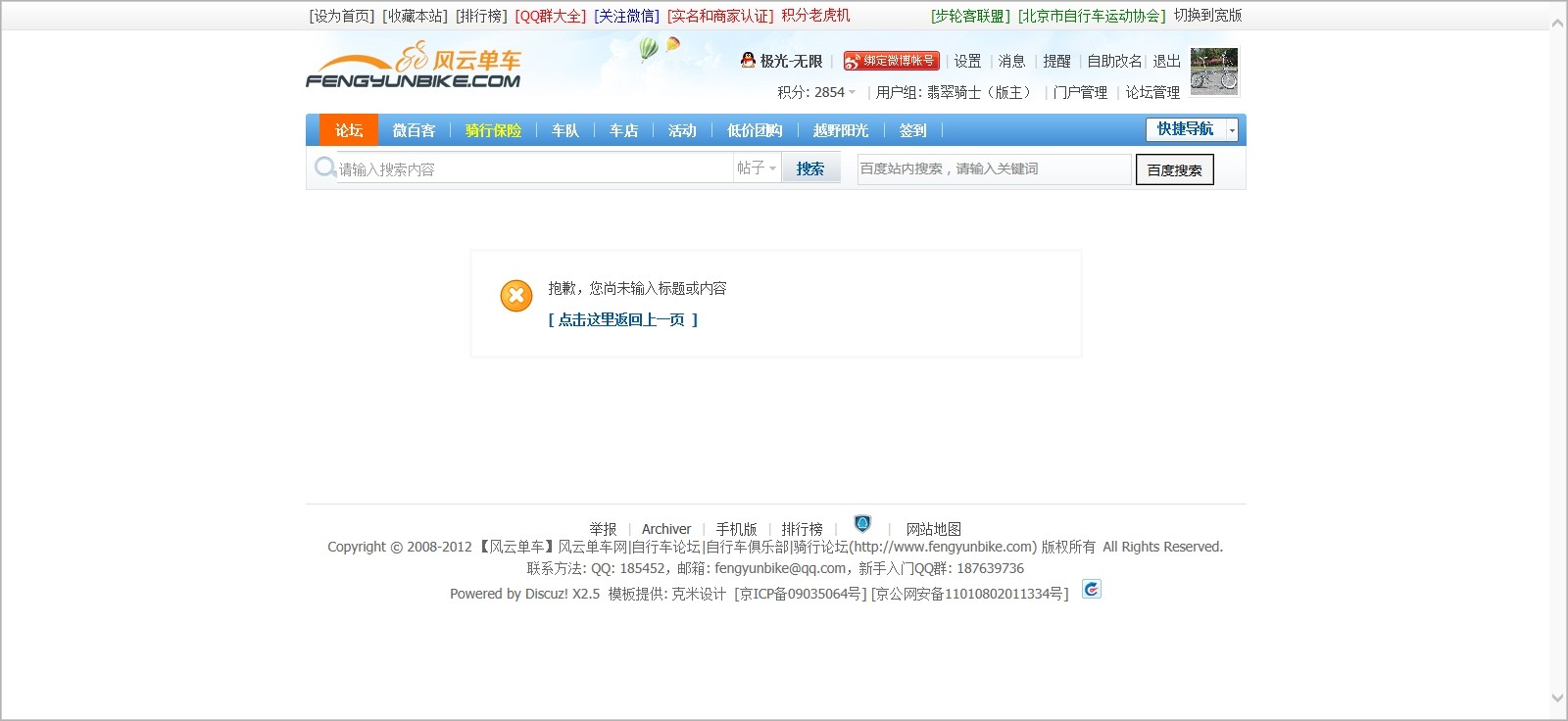Select the 论坛 tab in navigation bar
1568x721 pixels.
tap(349, 130)
